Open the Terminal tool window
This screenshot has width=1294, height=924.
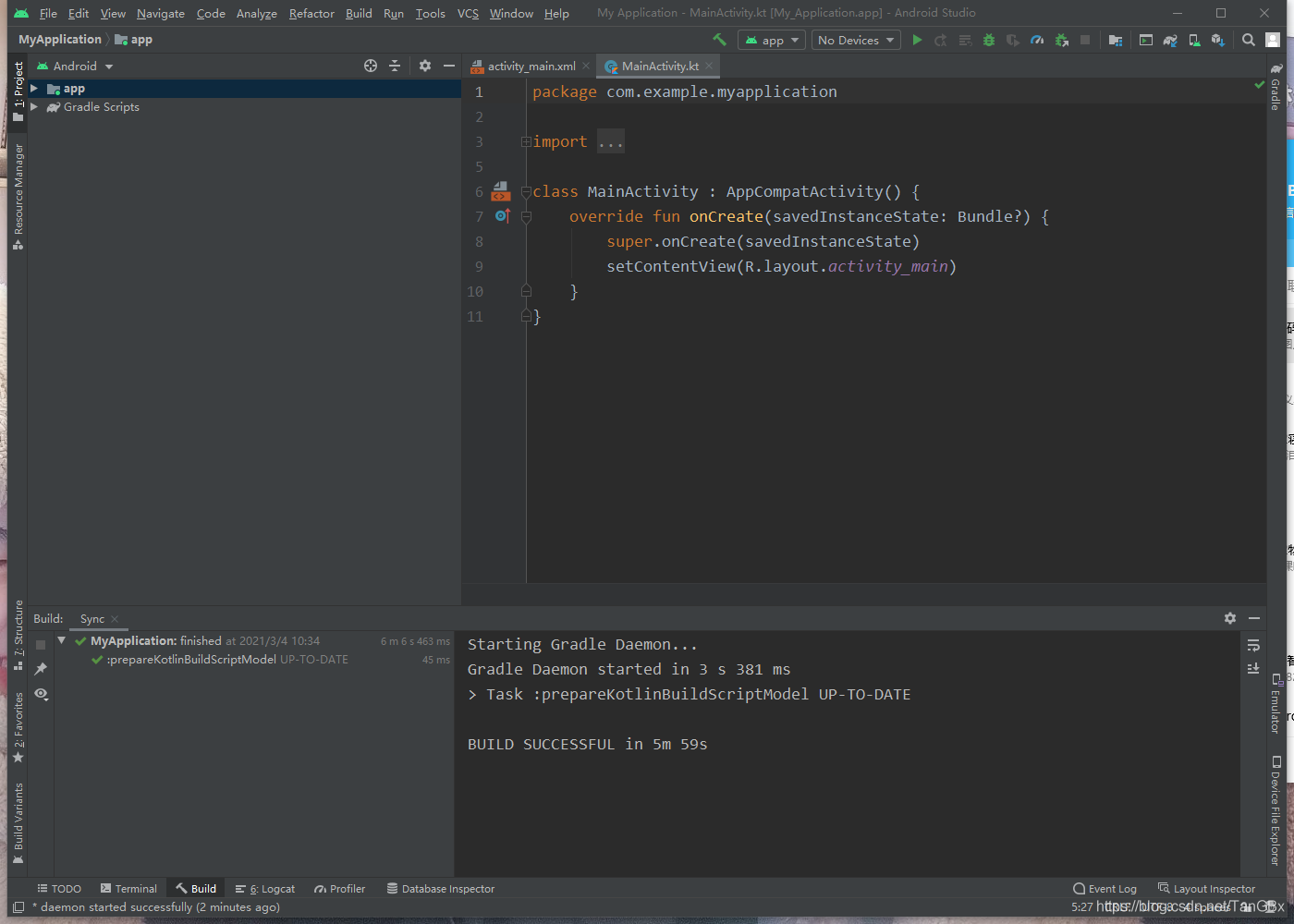128,889
